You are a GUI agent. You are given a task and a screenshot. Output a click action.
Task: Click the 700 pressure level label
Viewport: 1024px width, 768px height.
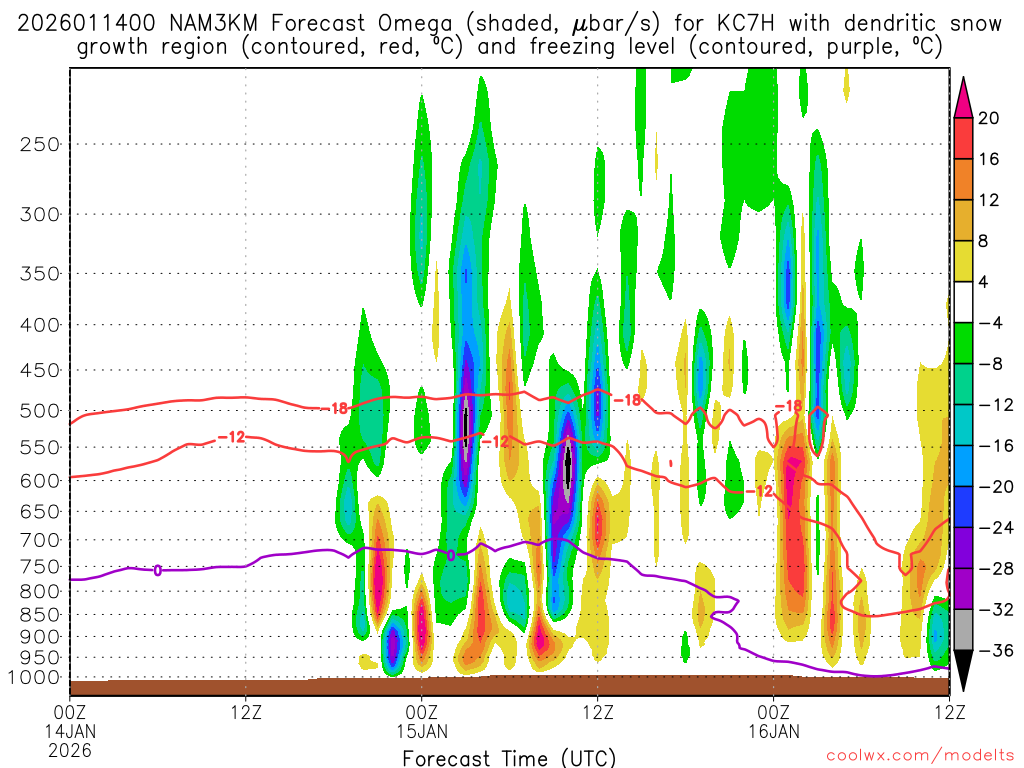(x=40, y=540)
